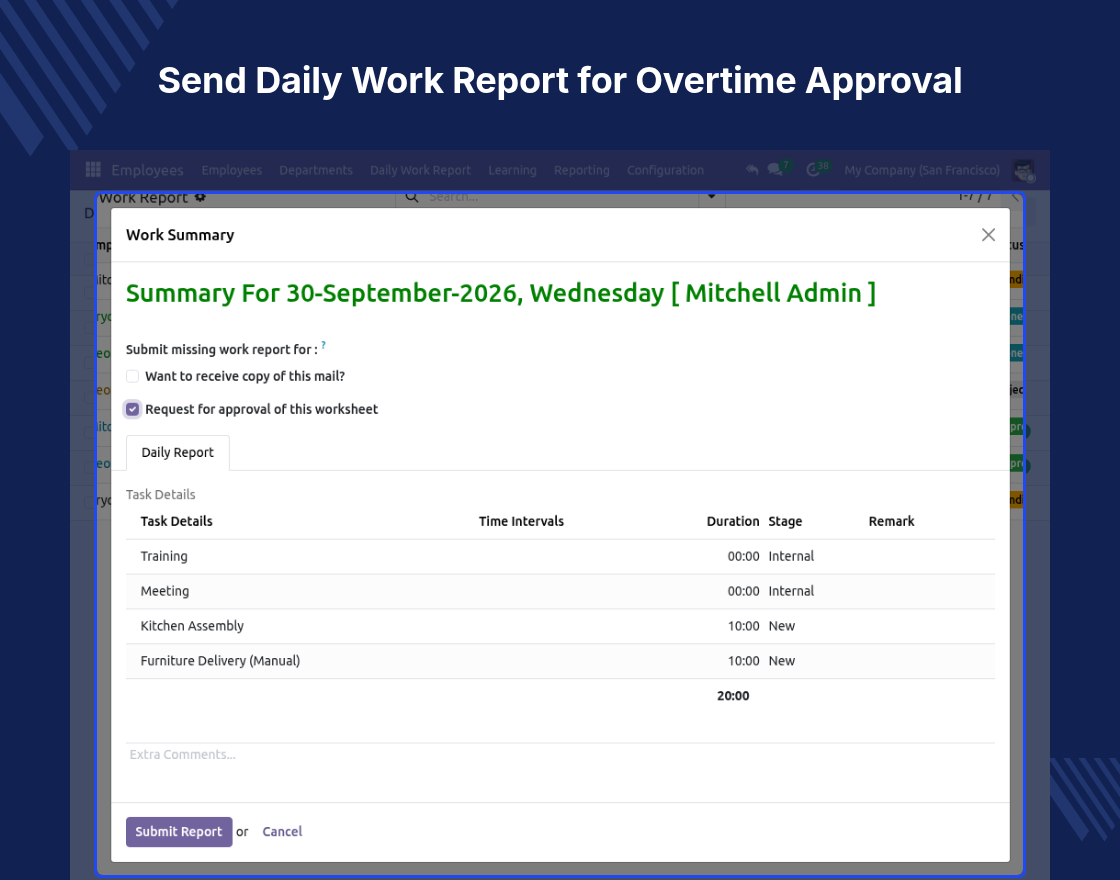Click the Internal stage of Training row
The image size is (1120, 880).
tap(791, 556)
